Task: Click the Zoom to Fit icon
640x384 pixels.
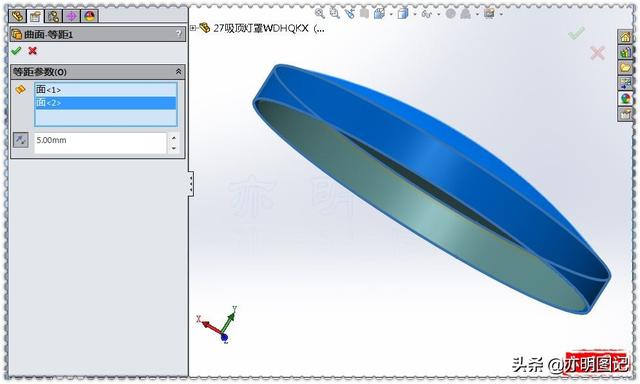Action: (320, 13)
